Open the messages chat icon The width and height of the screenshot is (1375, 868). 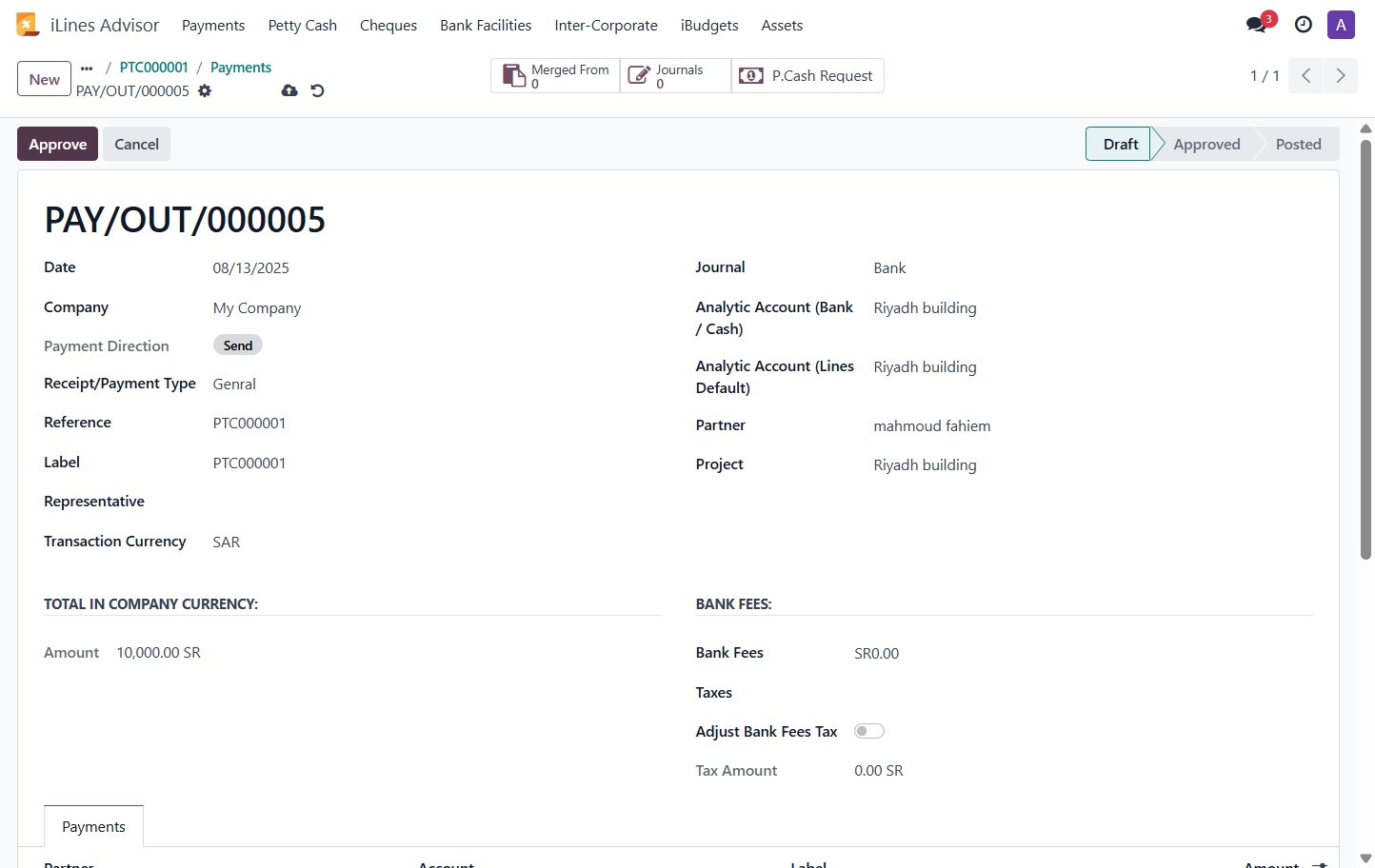[x=1257, y=25]
